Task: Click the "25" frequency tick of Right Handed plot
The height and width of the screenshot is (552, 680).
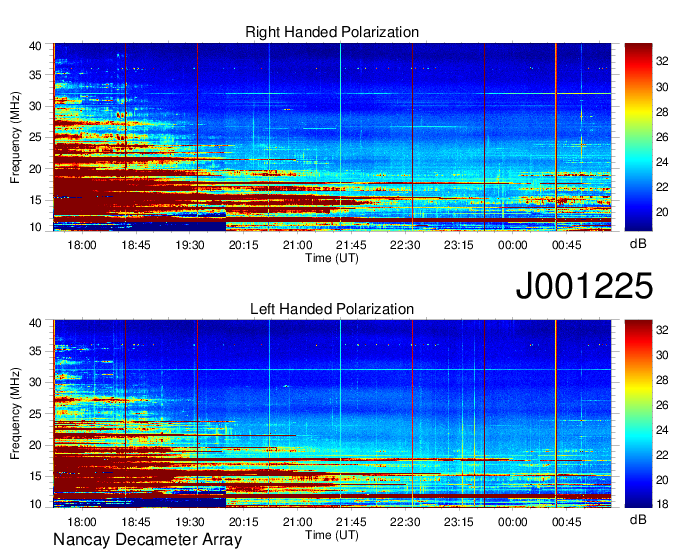Action: tap(35, 137)
